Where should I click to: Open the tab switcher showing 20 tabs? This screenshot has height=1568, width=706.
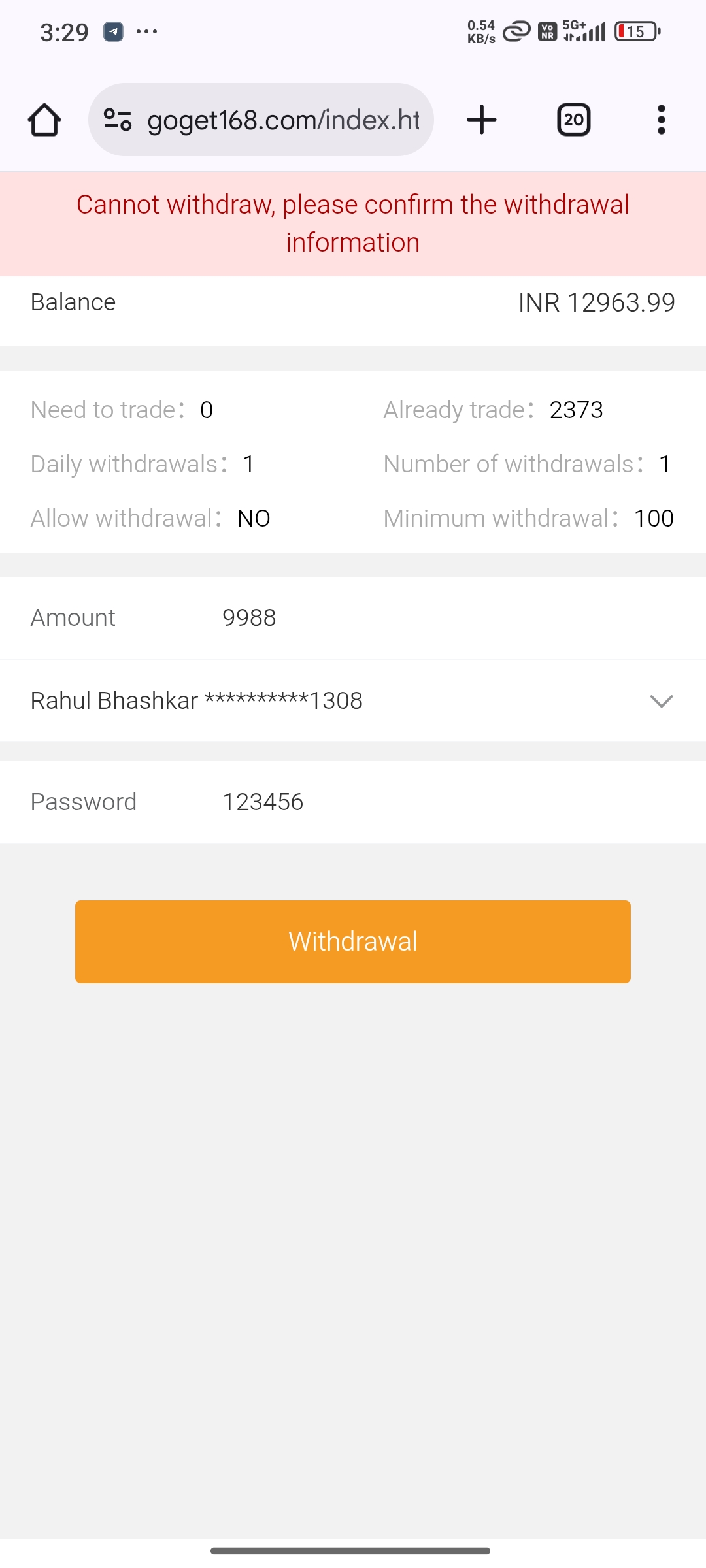(573, 120)
